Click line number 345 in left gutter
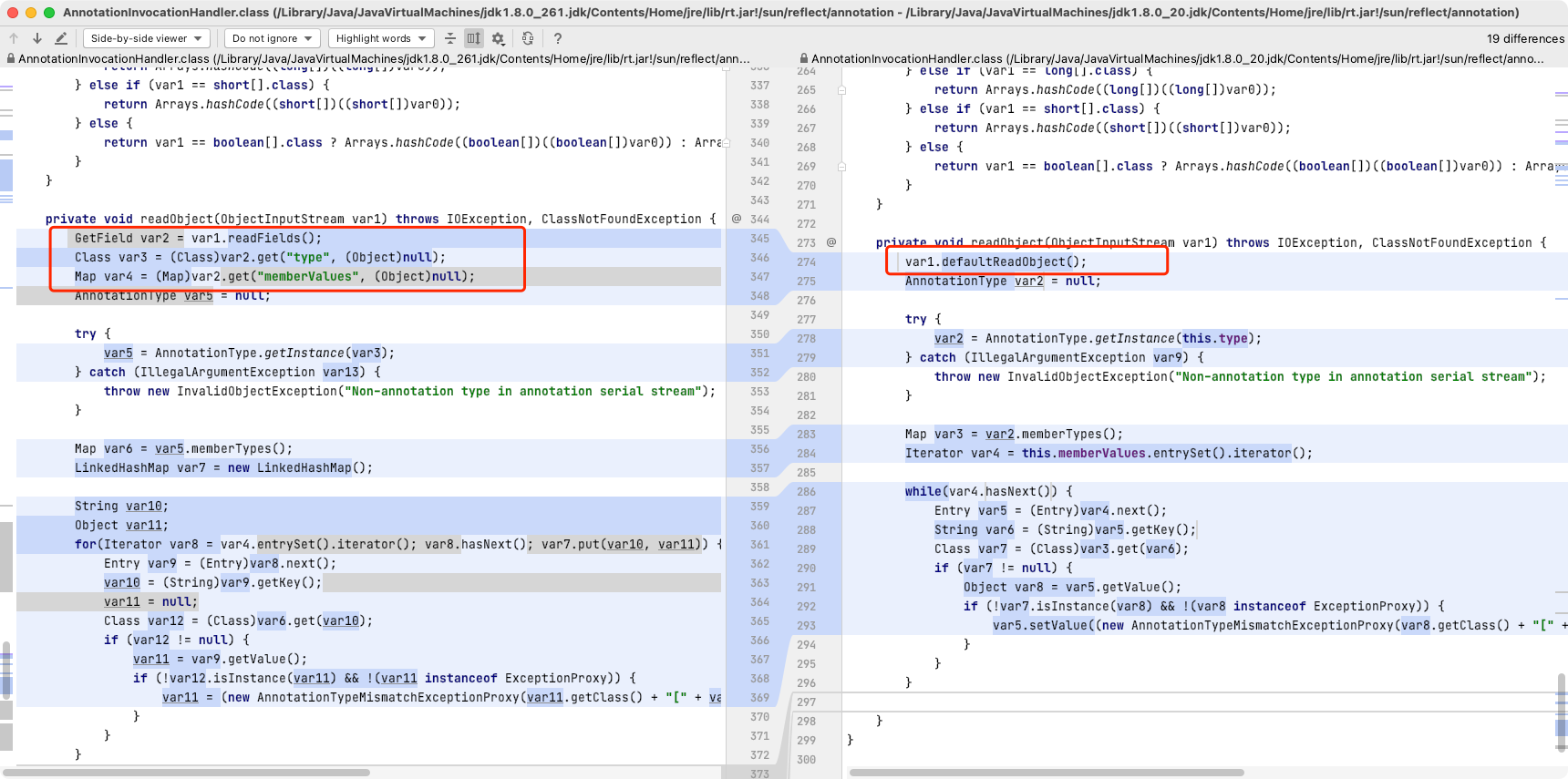Screen dimensions: 1568x779 click(x=759, y=238)
